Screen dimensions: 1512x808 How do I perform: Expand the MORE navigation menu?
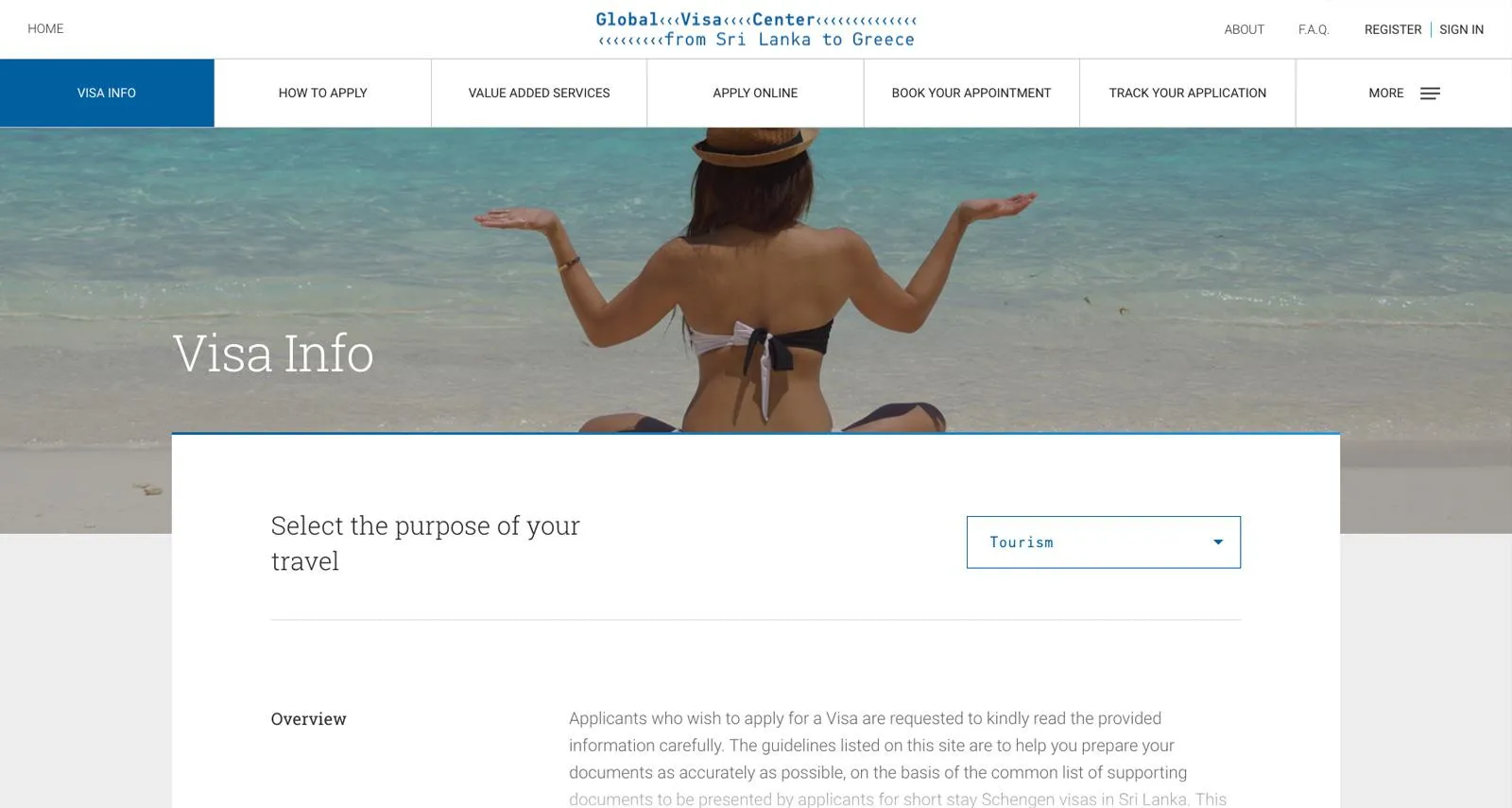[1403, 94]
